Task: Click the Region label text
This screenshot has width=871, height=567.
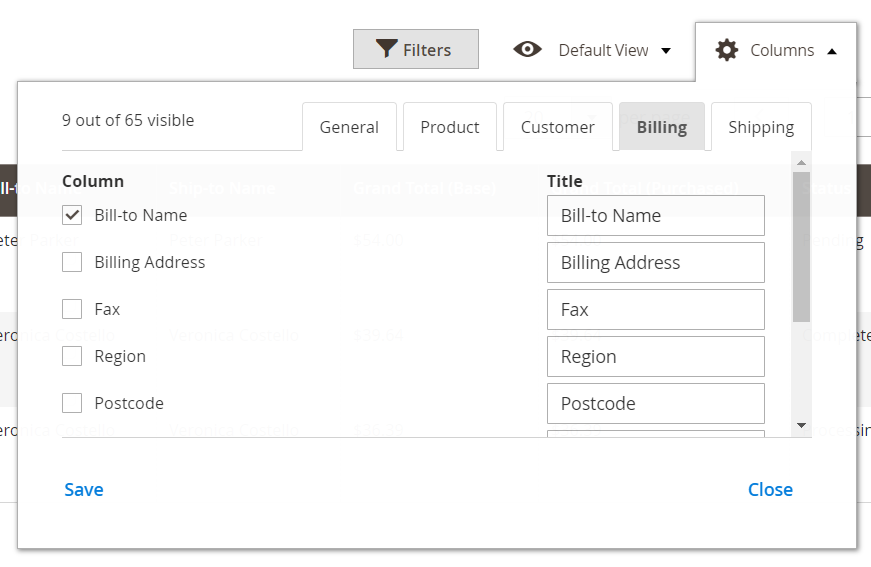Action: tap(120, 357)
